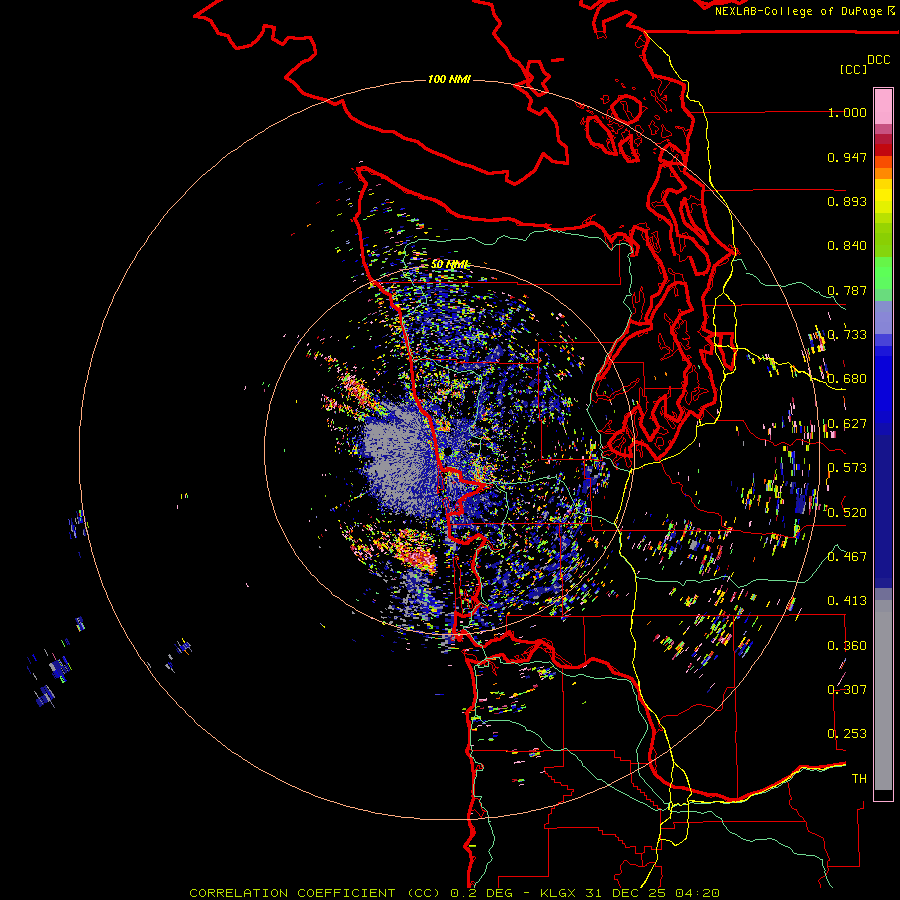Select the 0.307 scale value

point(847,690)
